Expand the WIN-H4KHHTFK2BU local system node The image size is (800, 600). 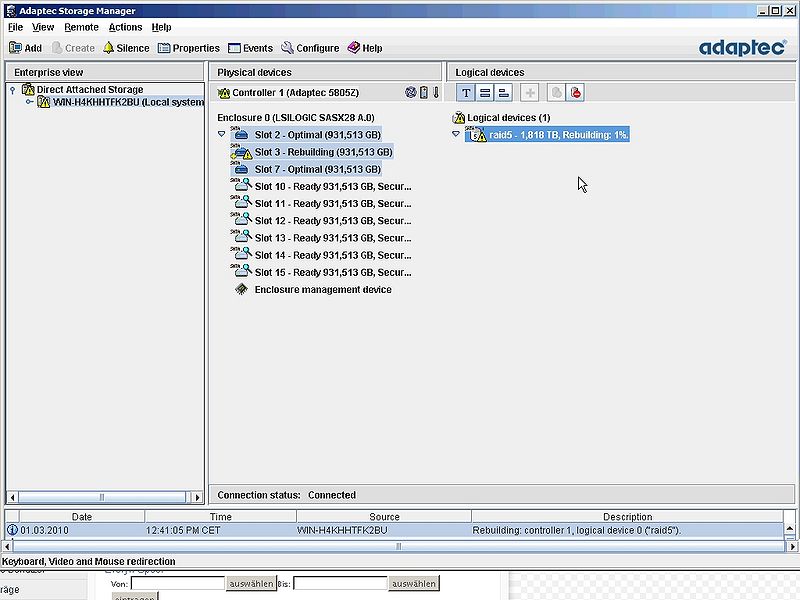(x=30, y=102)
